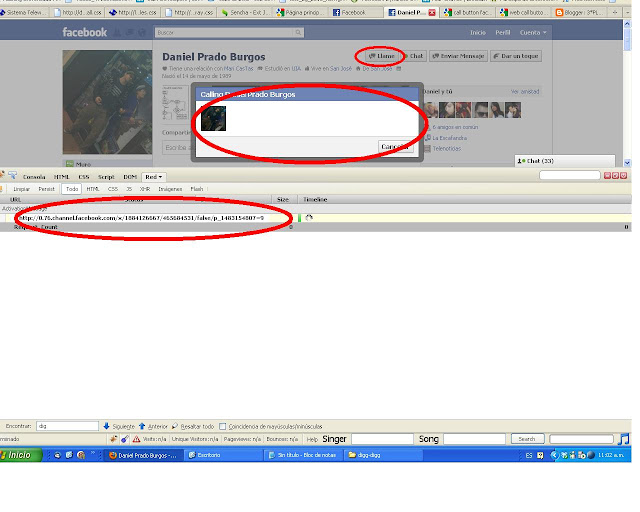Click the Singer input field
This screenshot has height=512, width=640.
point(382,439)
